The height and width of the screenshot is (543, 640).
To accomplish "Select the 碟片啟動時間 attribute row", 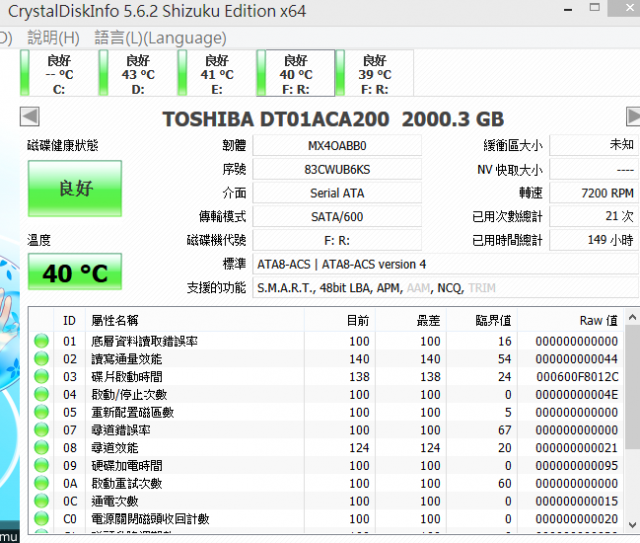I will click(327, 376).
